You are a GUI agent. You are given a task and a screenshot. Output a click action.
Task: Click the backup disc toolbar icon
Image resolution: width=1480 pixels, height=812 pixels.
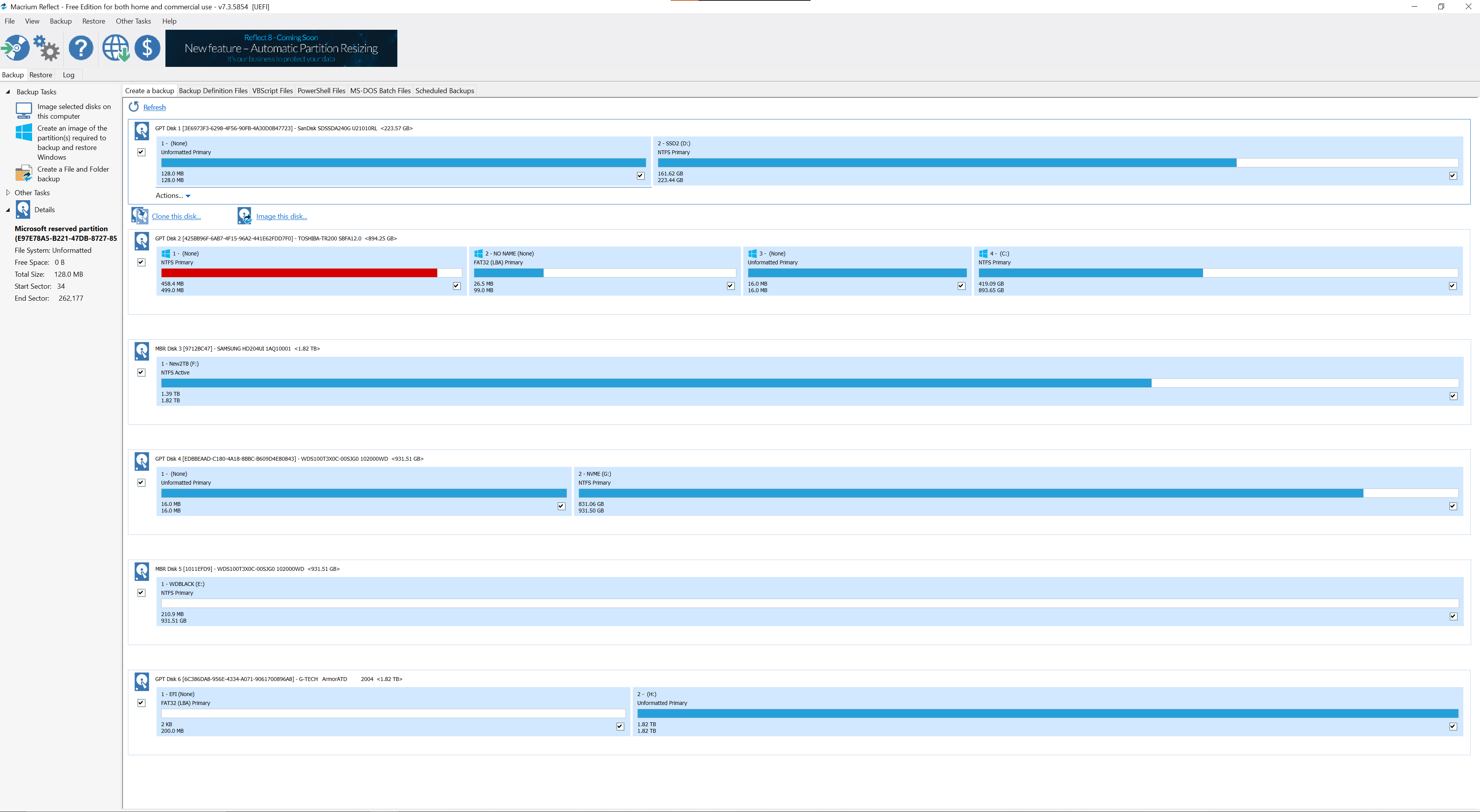[15, 48]
